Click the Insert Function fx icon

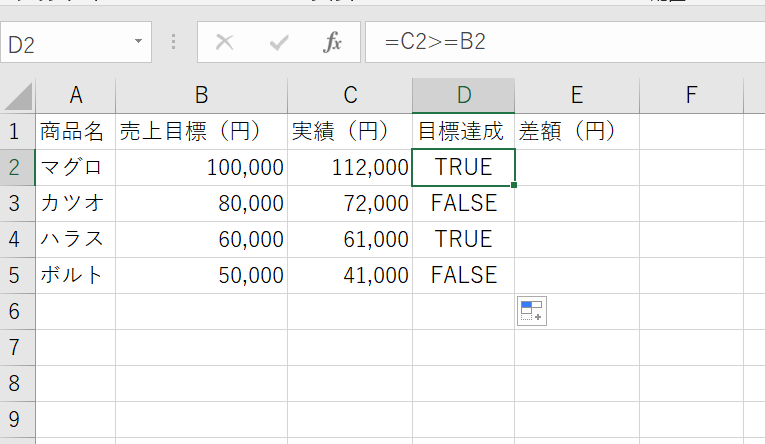333,43
